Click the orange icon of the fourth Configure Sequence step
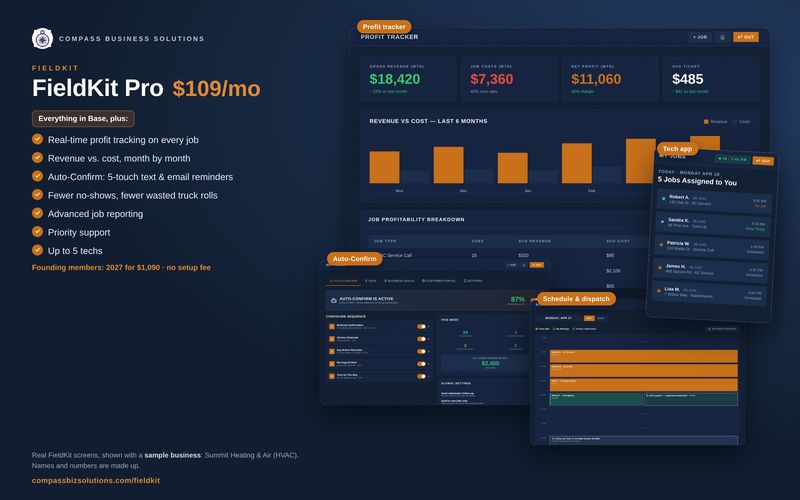 click(x=332, y=364)
